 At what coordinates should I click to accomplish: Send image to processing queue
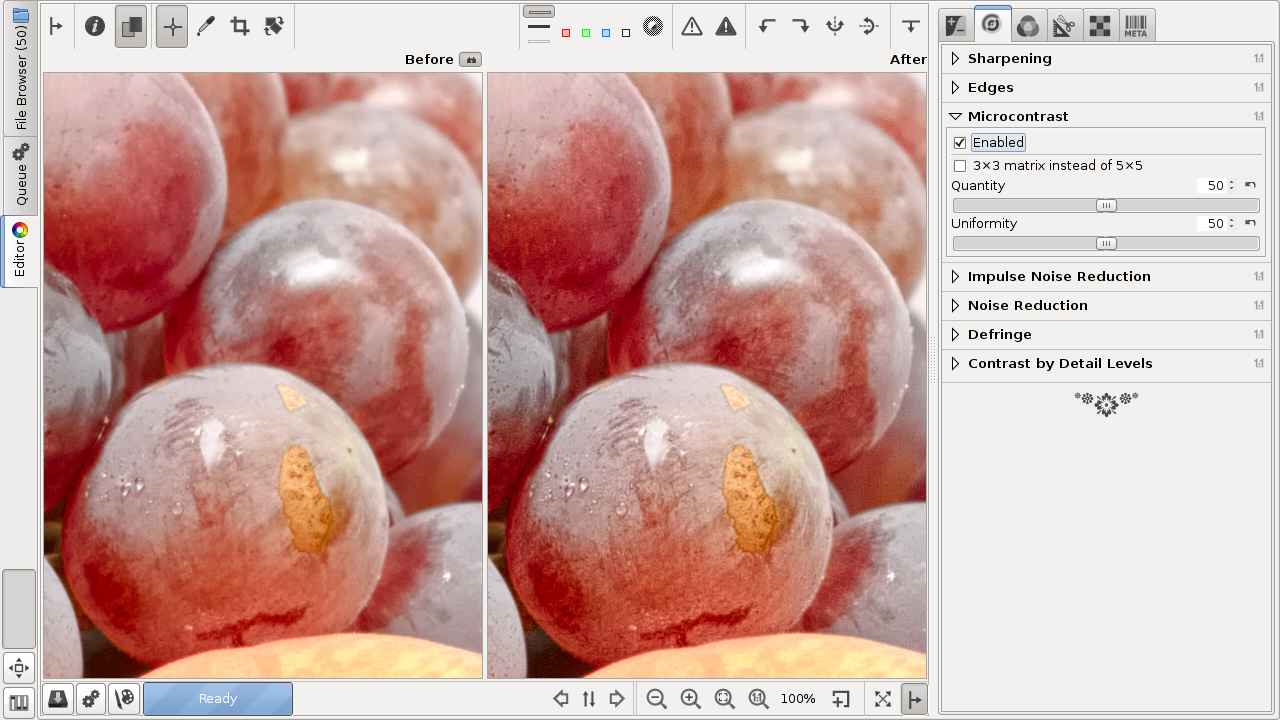coord(91,699)
